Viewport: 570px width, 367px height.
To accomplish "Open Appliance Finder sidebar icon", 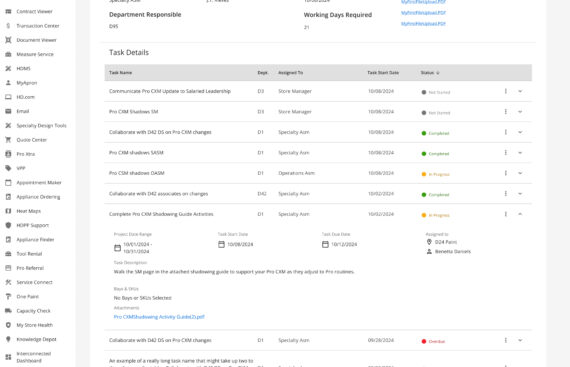I will [x=8, y=239].
